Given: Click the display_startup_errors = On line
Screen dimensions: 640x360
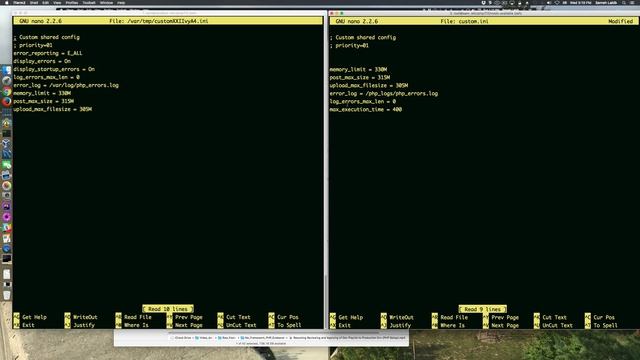Looking at the screenshot, I should (54, 69).
